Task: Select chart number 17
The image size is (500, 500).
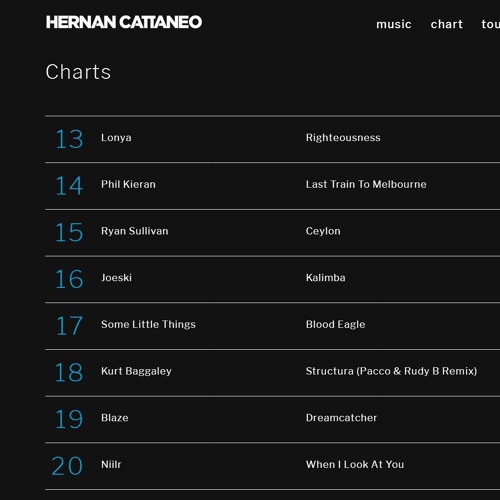Action: [69, 326]
